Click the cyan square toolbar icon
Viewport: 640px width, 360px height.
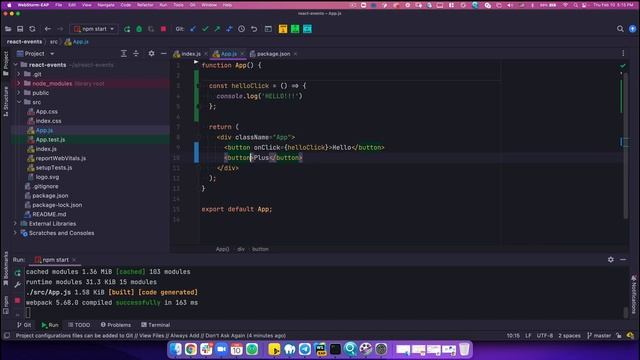[307, 29]
